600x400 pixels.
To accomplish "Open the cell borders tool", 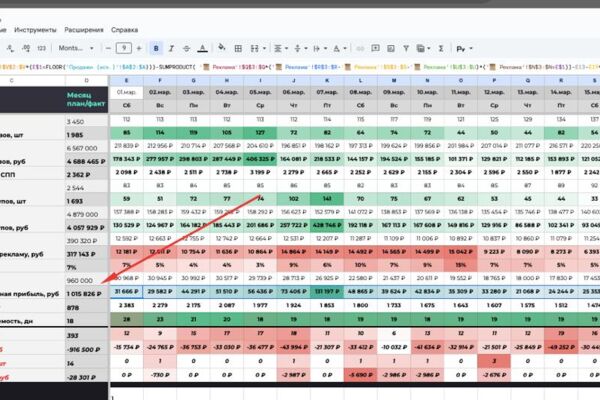I will click(238, 48).
